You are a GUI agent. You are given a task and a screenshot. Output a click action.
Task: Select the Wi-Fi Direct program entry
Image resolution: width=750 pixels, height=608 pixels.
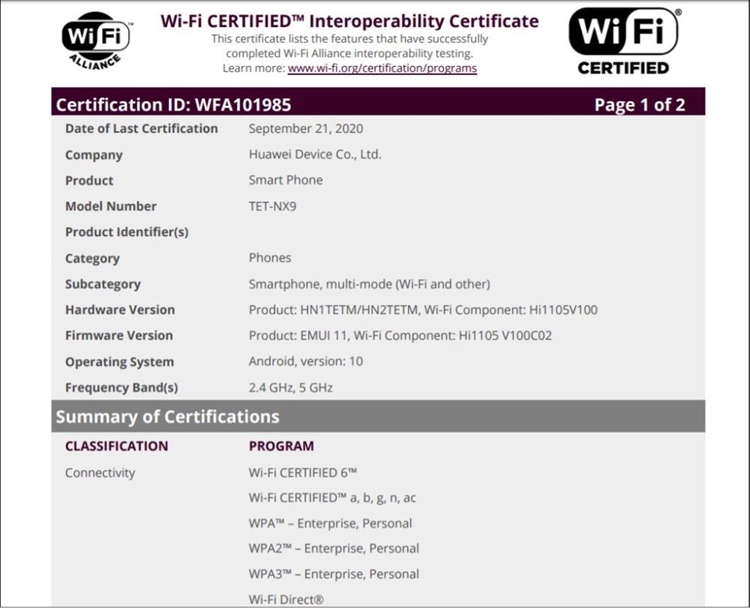(x=286, y=599)
